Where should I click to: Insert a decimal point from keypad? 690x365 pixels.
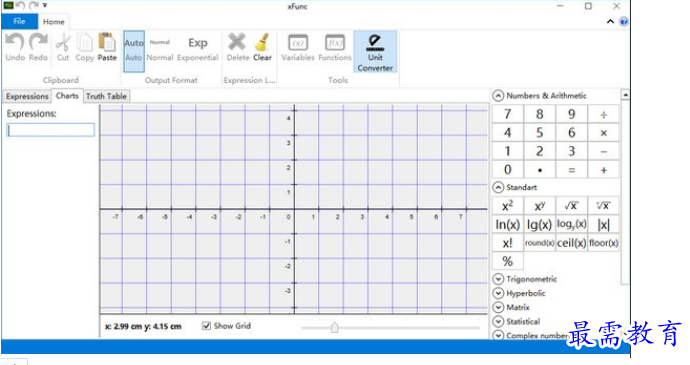click(x=540, y=170)
